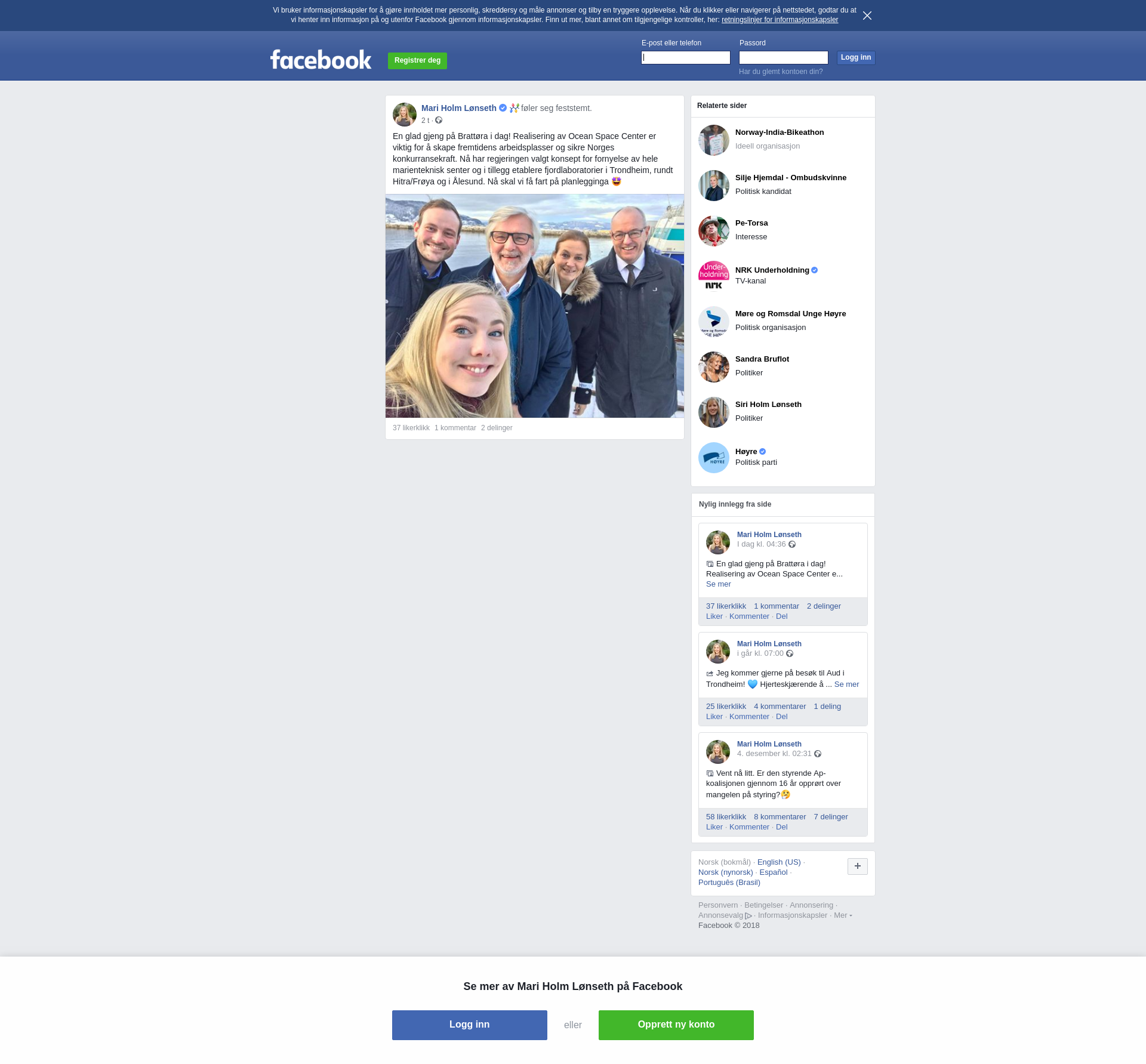Image resolution: width=1146 pixels, height=1064 pixels.
Task: Open retningslinjer for informasjonskapsler link
Action: point(780,20)
